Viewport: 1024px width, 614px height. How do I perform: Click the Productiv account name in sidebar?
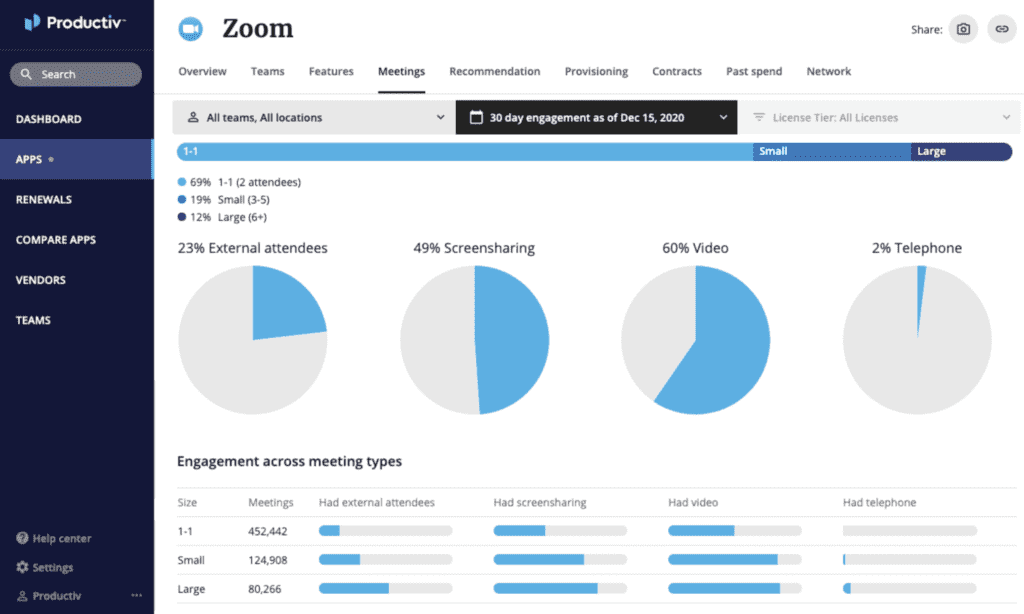click(x=57, y=596)
